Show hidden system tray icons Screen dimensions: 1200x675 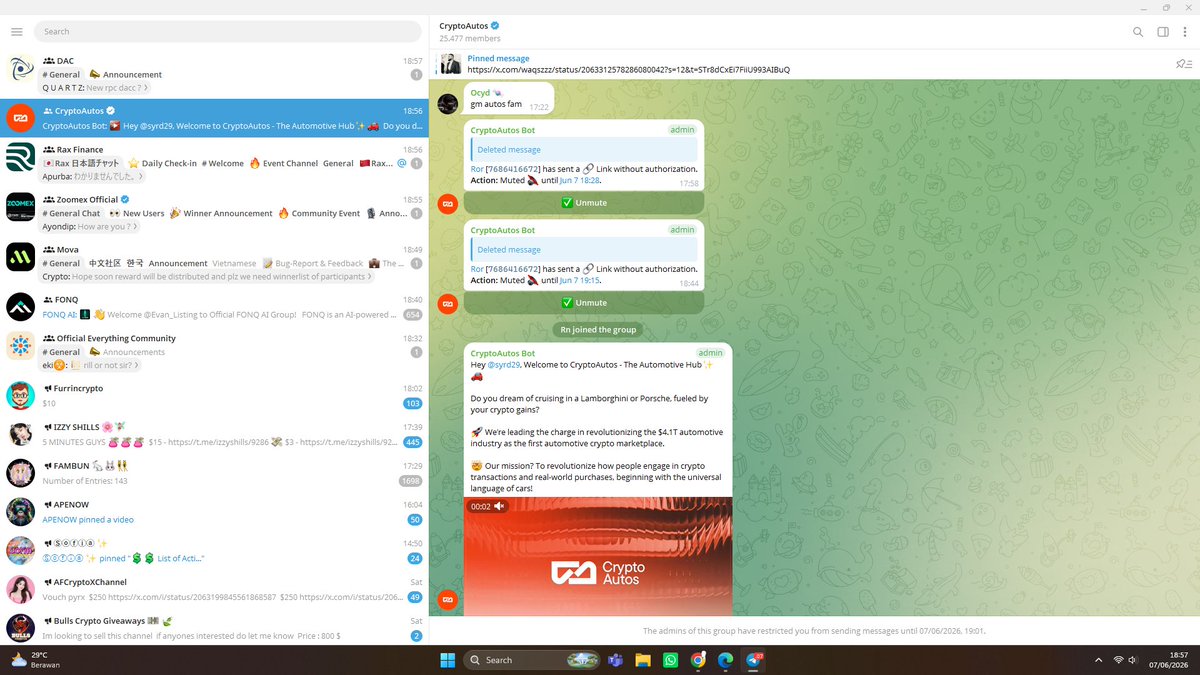pos(1100,660)
